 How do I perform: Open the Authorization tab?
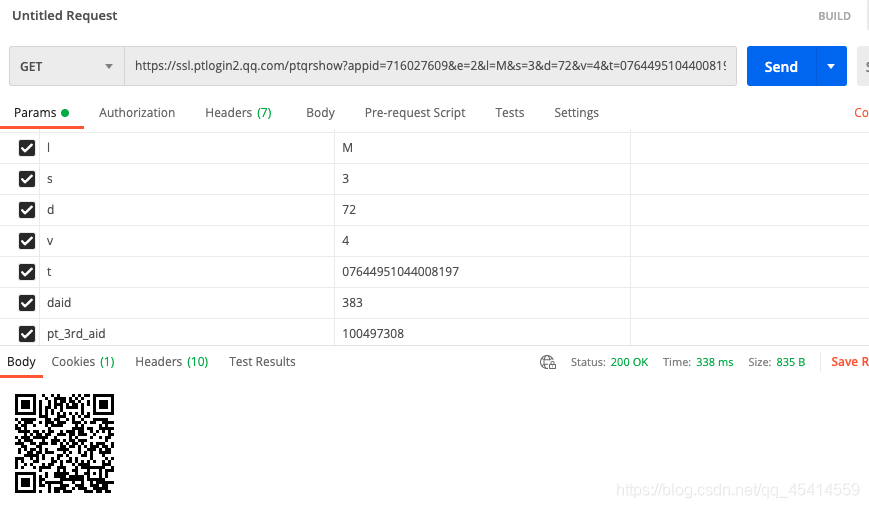tap(137, 113)
